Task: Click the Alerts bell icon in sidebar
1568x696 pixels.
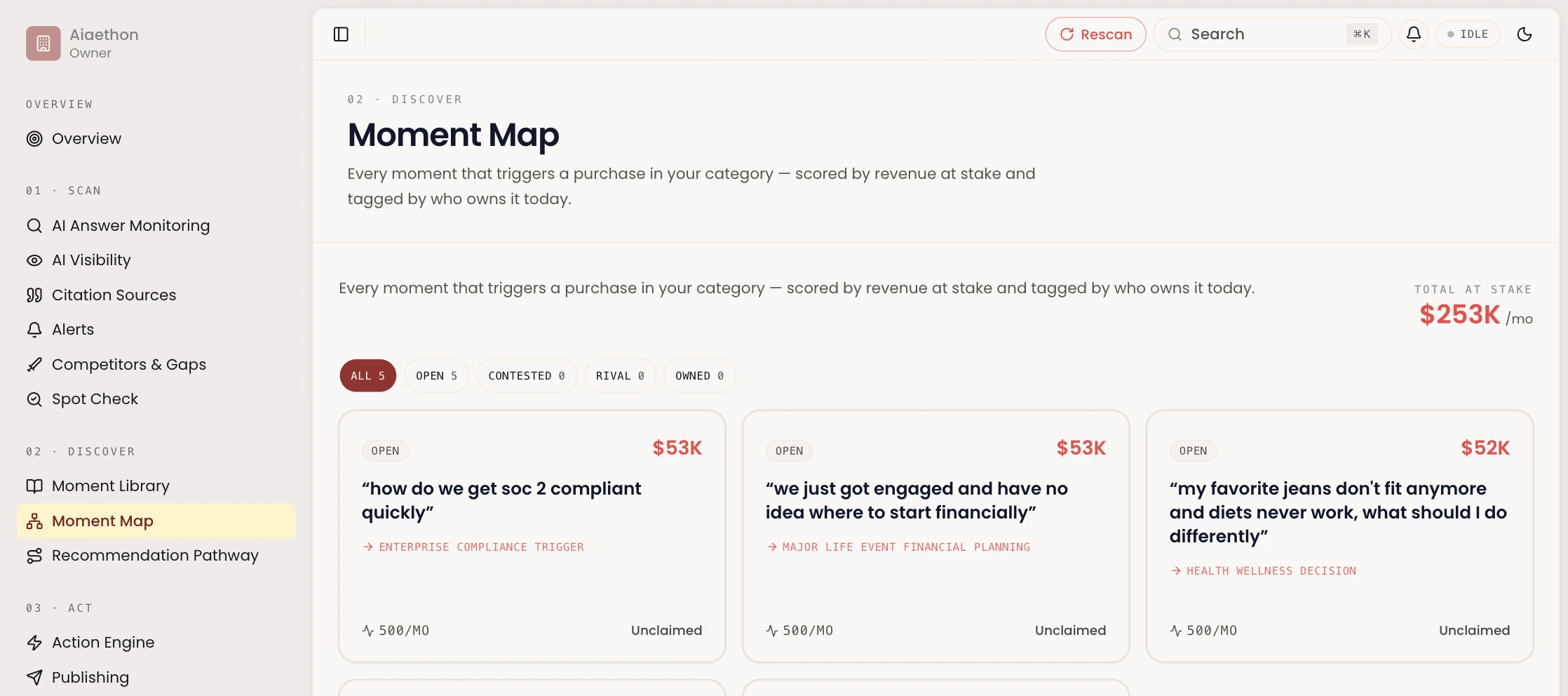Action: [x=34, y=330]
